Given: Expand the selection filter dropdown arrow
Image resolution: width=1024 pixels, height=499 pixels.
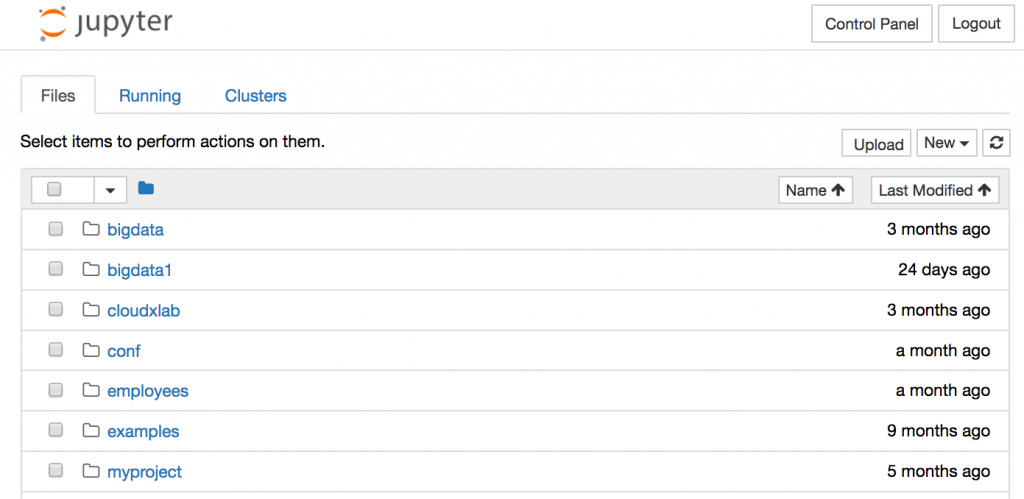Looking at the screenshot, I should pyautogui.click(x=110, y=190).
